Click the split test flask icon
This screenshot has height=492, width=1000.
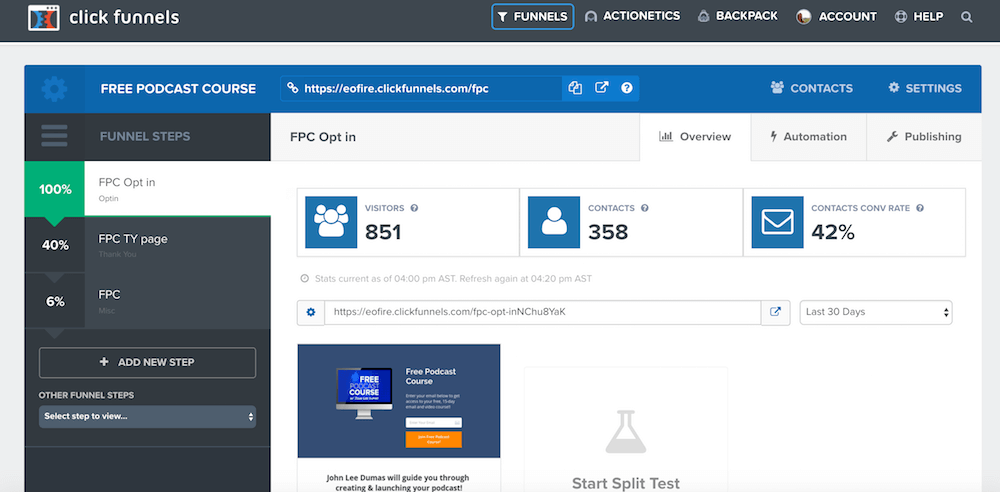626,432
